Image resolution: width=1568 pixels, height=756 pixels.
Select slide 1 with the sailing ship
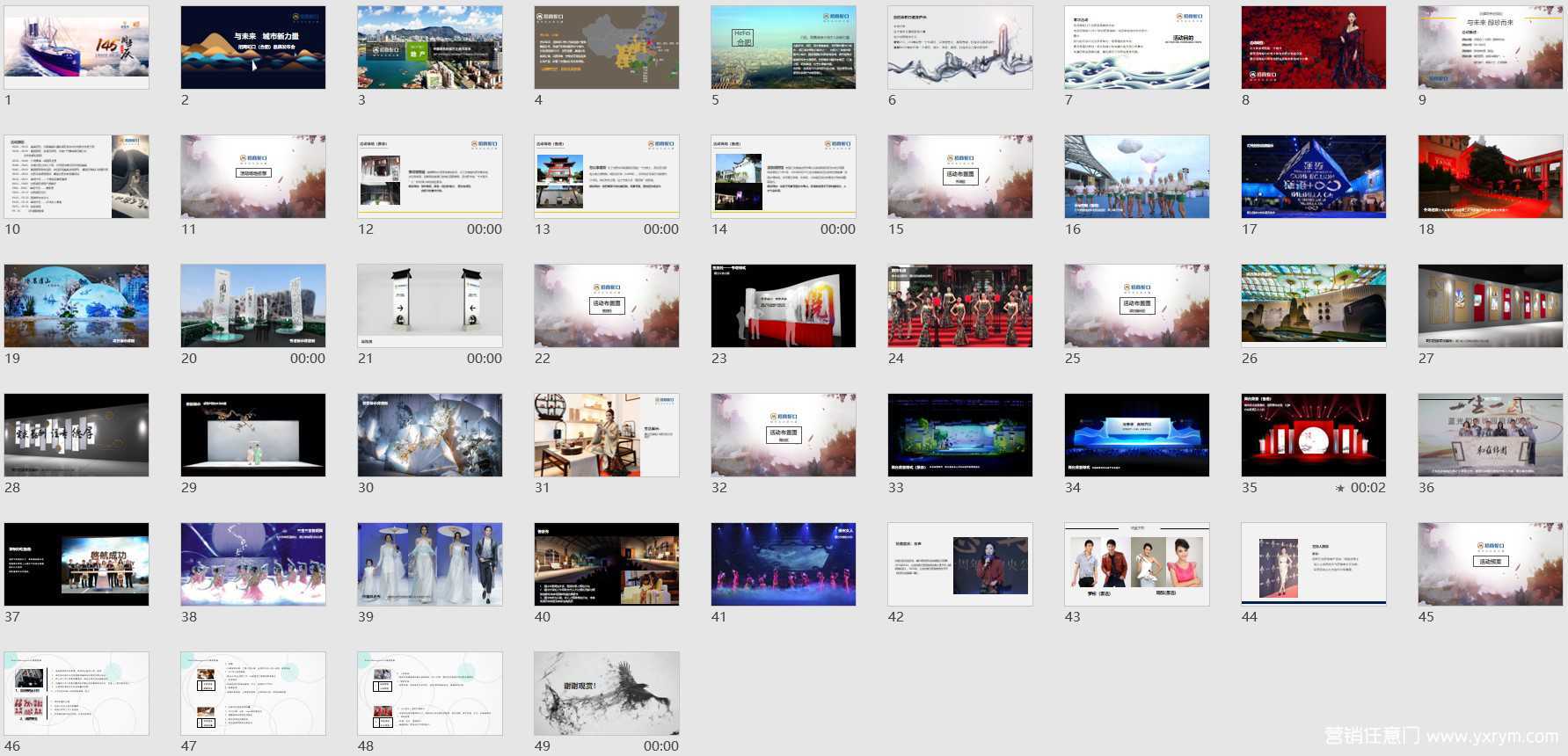[x=77, y=47]
